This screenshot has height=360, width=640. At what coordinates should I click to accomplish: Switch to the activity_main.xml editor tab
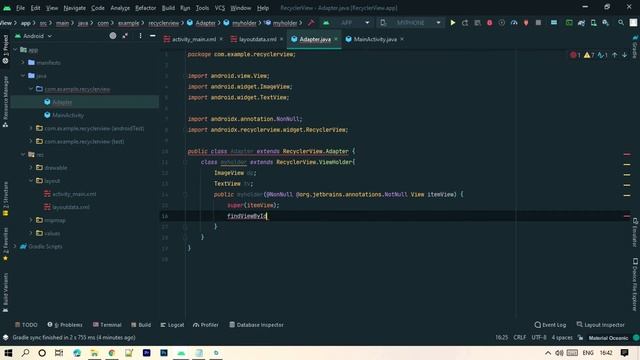pyautogui.click(x=194, y=39)
